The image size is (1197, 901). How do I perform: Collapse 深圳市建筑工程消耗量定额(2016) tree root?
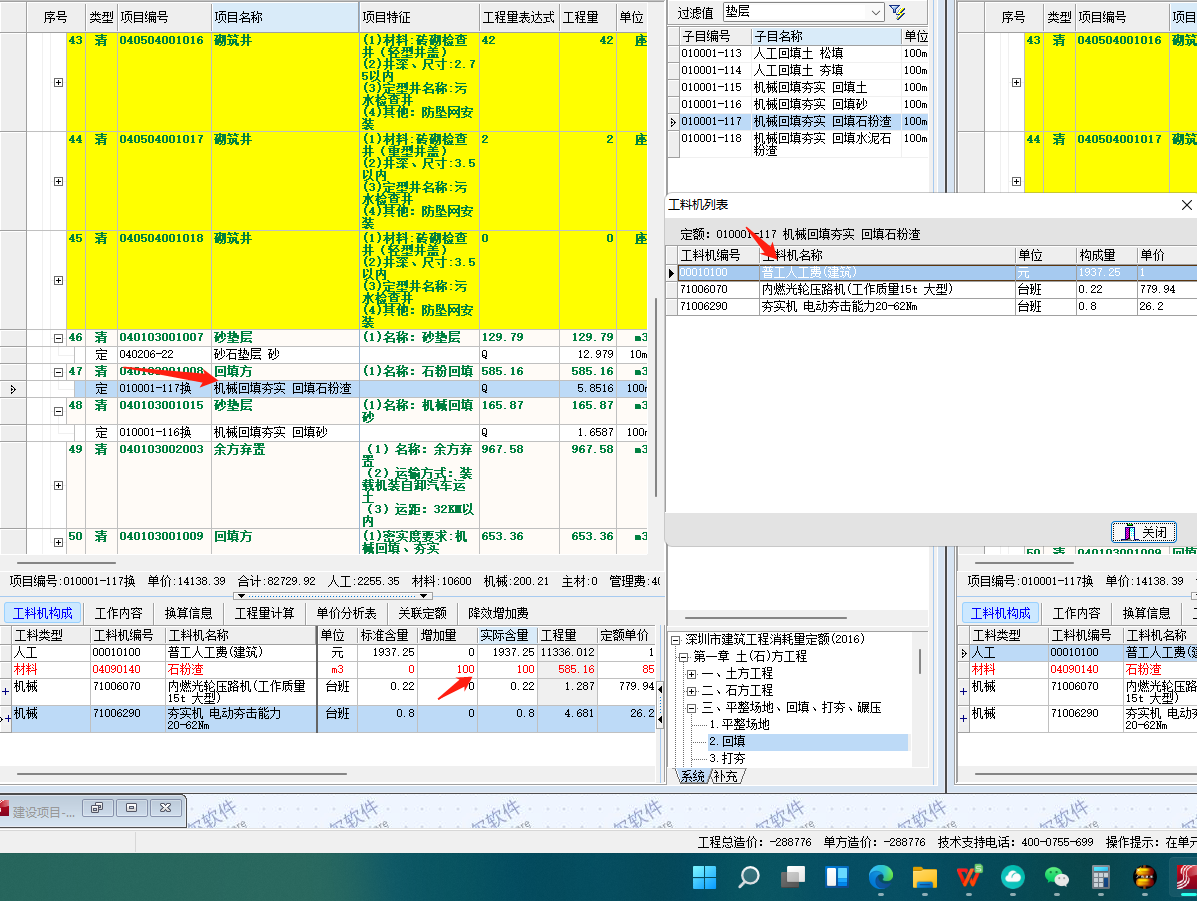[676, 640]
